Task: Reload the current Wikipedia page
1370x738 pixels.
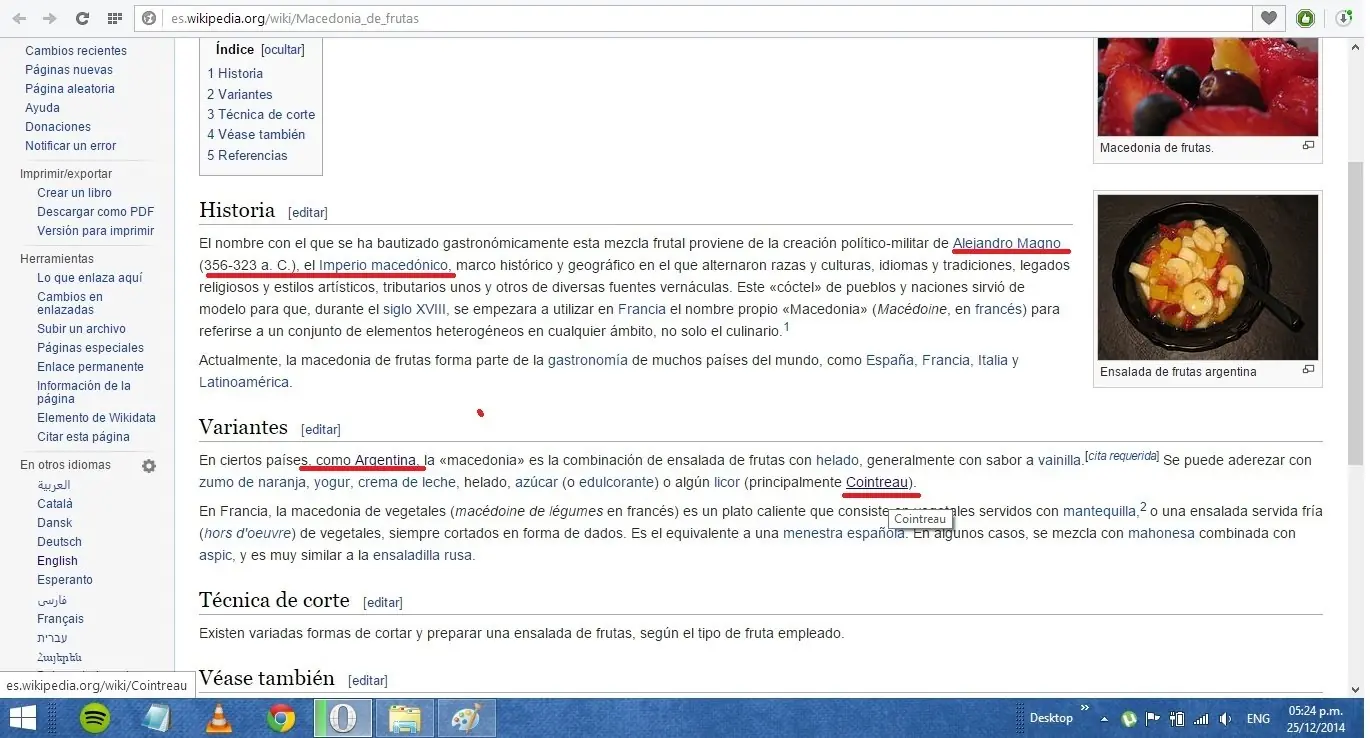Action: [83, 17]
